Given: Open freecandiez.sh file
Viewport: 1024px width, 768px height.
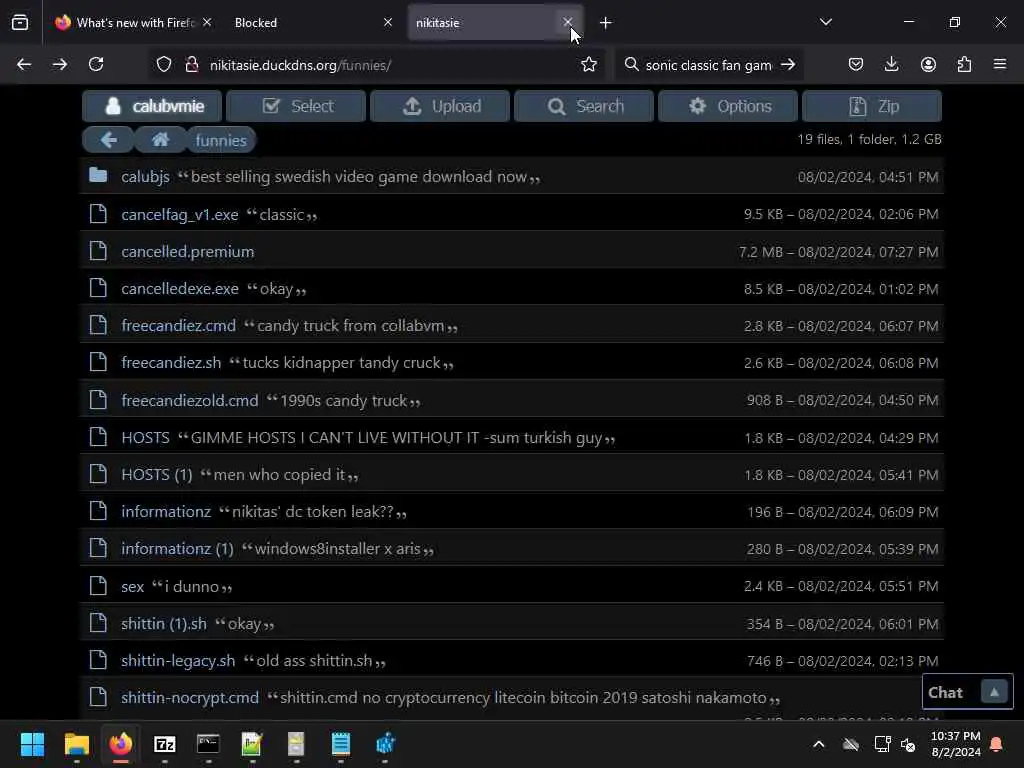Looking at the screenshot, I should pos(171,363).
